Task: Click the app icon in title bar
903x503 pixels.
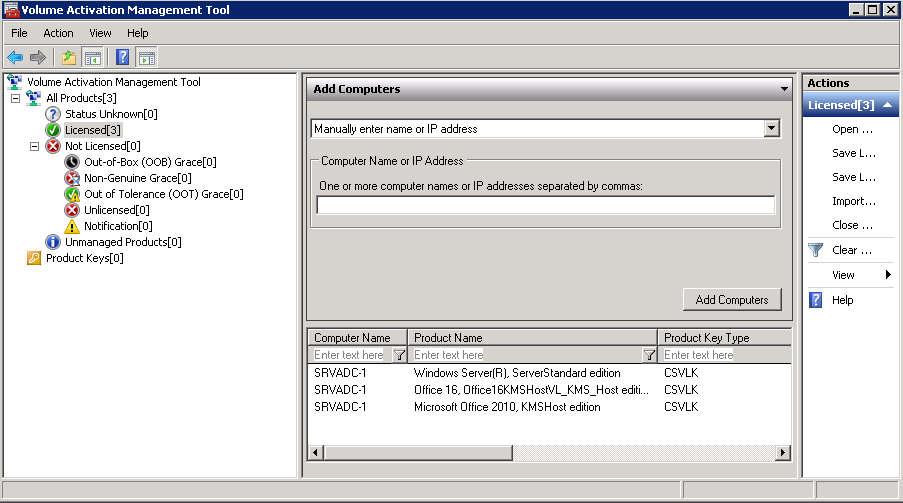Action: point(11,10)
